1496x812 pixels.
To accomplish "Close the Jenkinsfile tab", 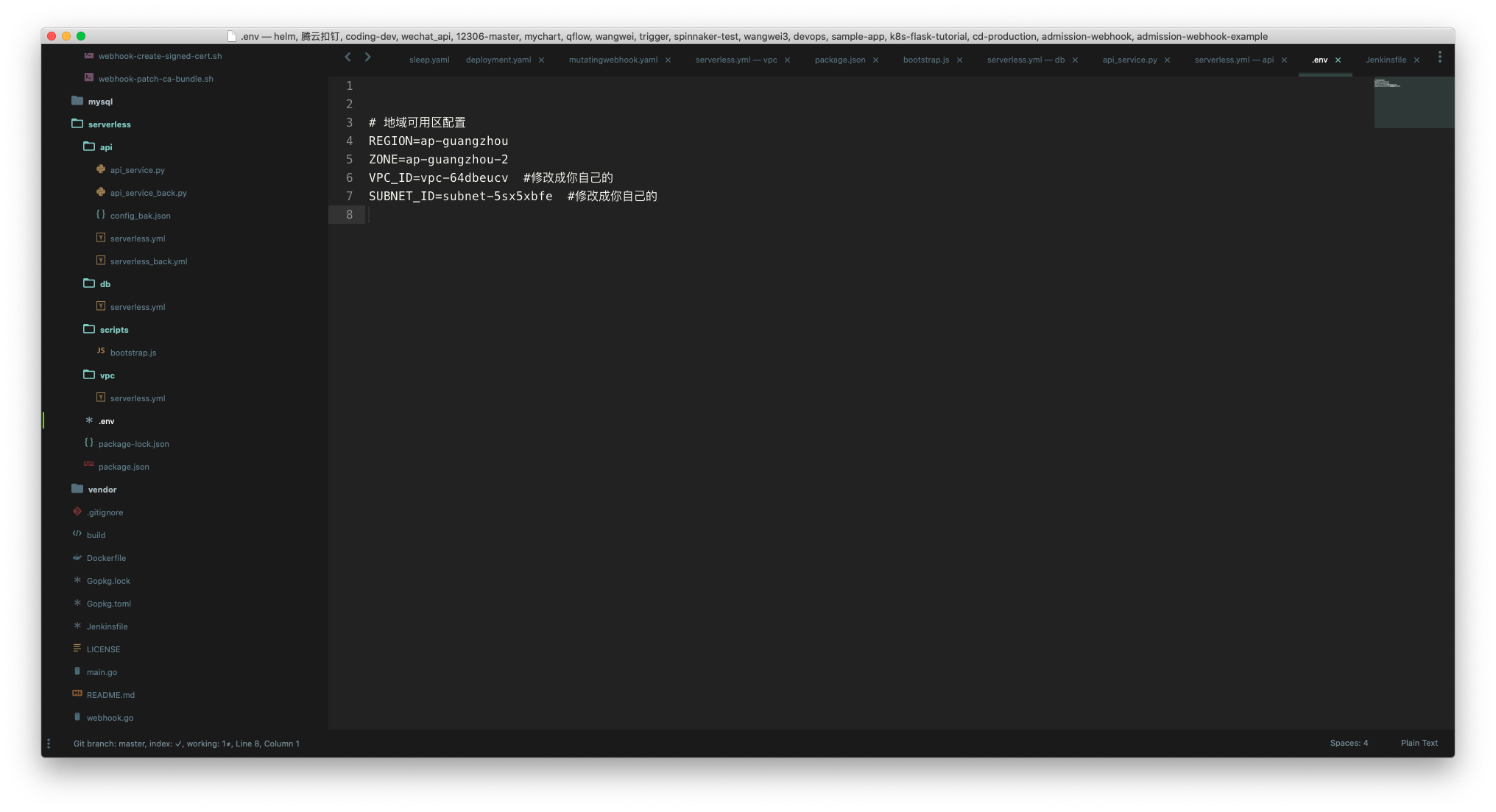I will pyautogui.click(x=1416, y=60).
